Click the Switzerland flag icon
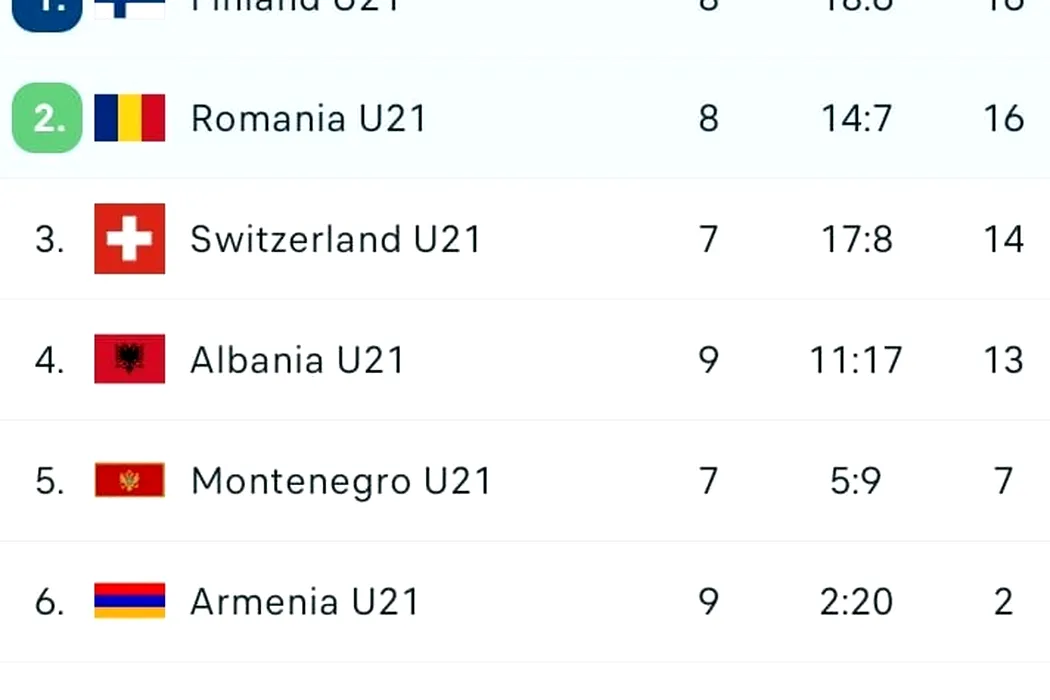This screenshot has width=1050, height=700. tap(129, 238)
